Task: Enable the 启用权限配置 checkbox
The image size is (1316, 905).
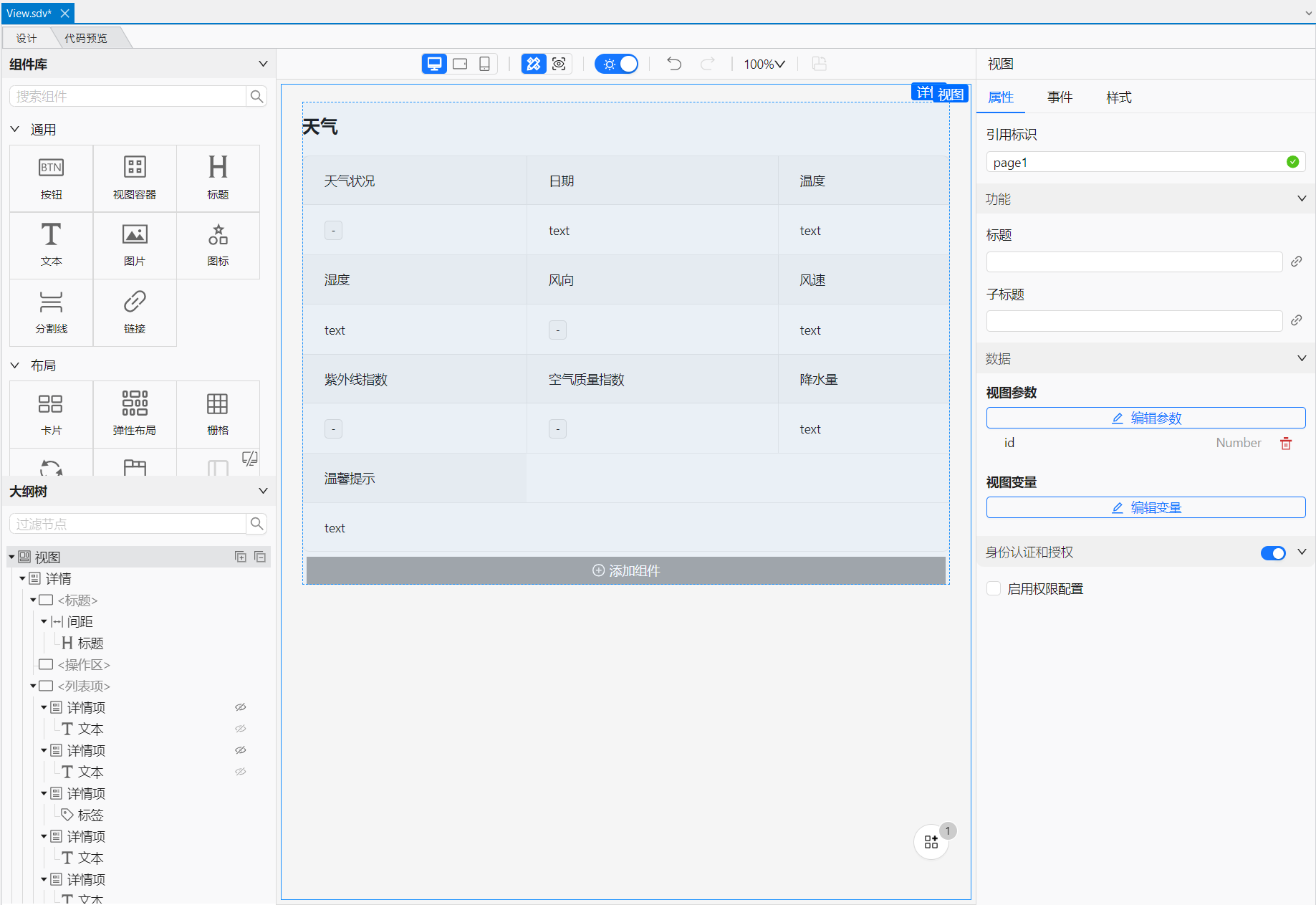Action: point(994,588)
